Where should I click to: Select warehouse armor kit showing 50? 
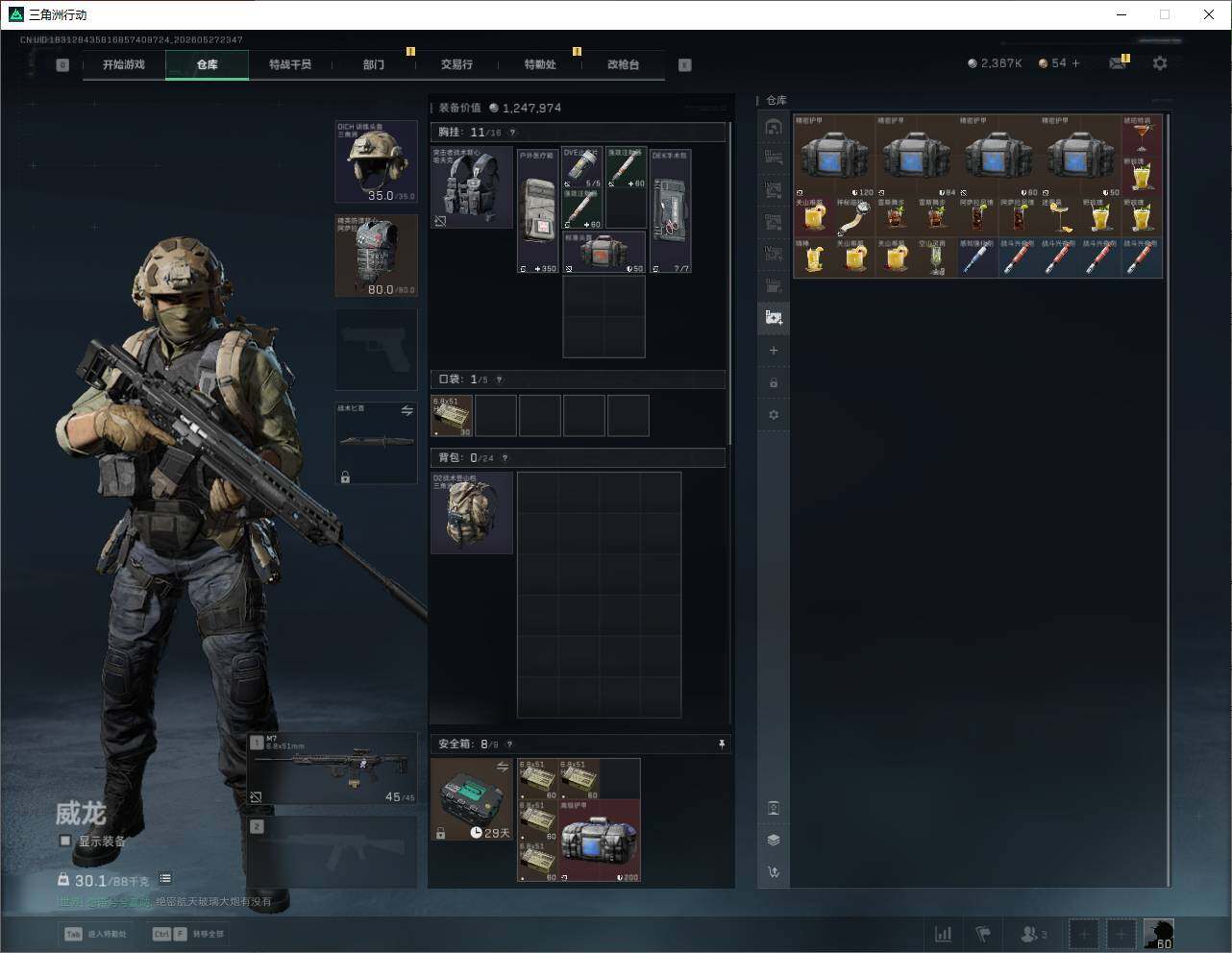pyautogui.click(x=1081, y=156)
